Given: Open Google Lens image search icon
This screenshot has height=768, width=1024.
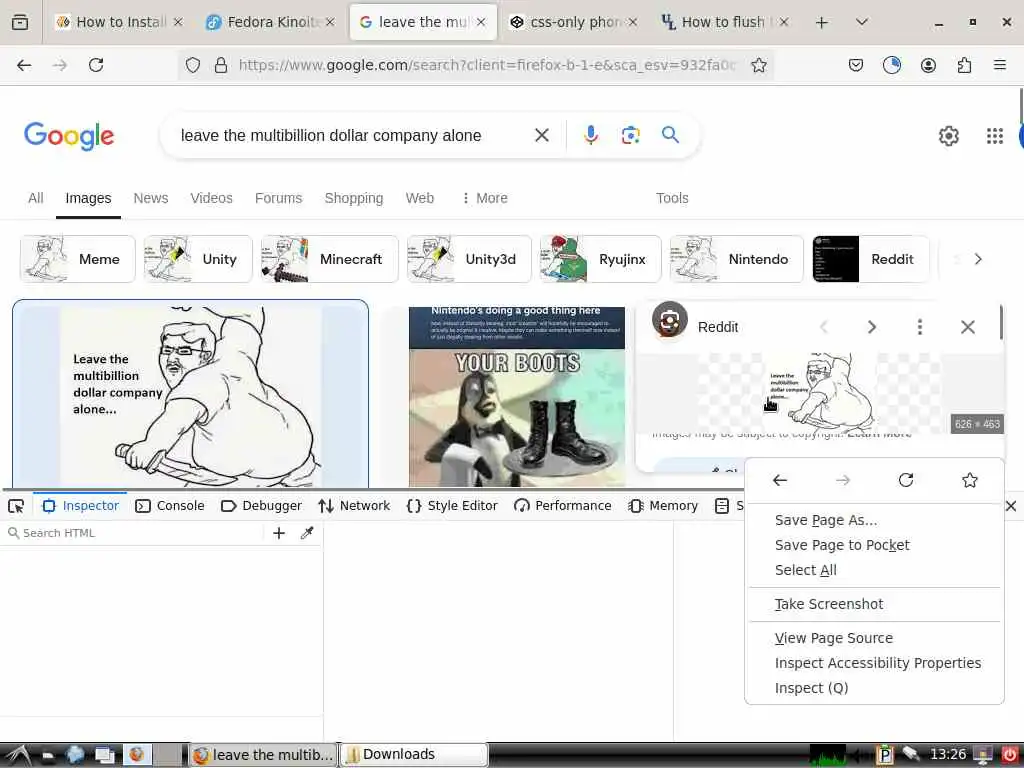Looking at the screenshot, I should click(630, 135).
